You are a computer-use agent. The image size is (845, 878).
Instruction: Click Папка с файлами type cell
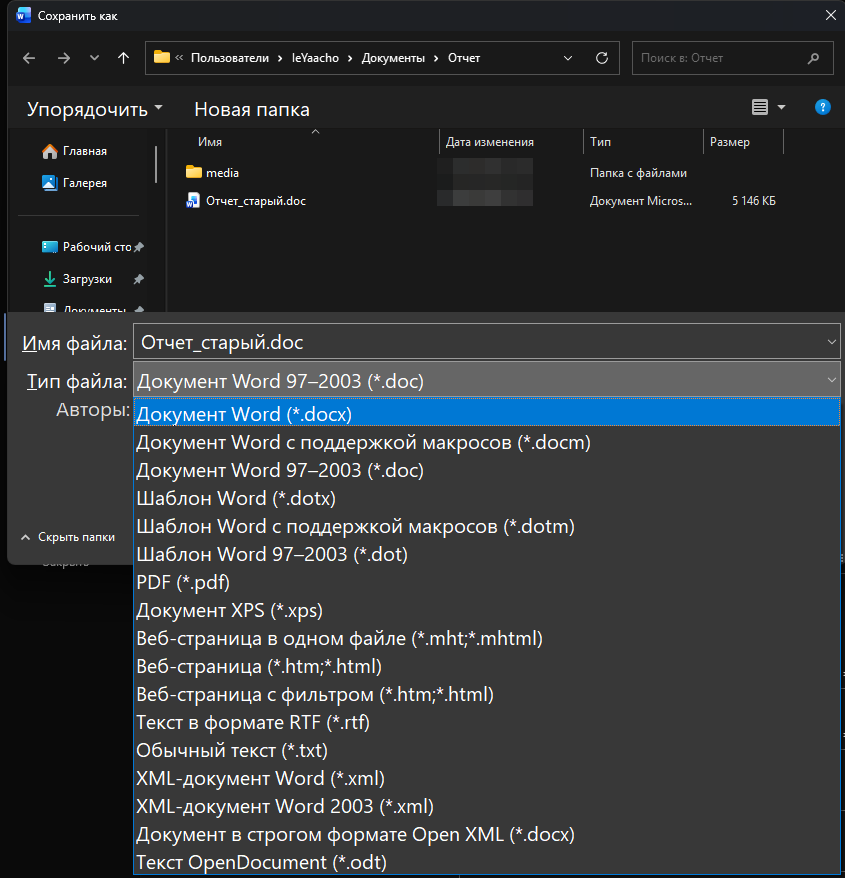click(638, 173)
